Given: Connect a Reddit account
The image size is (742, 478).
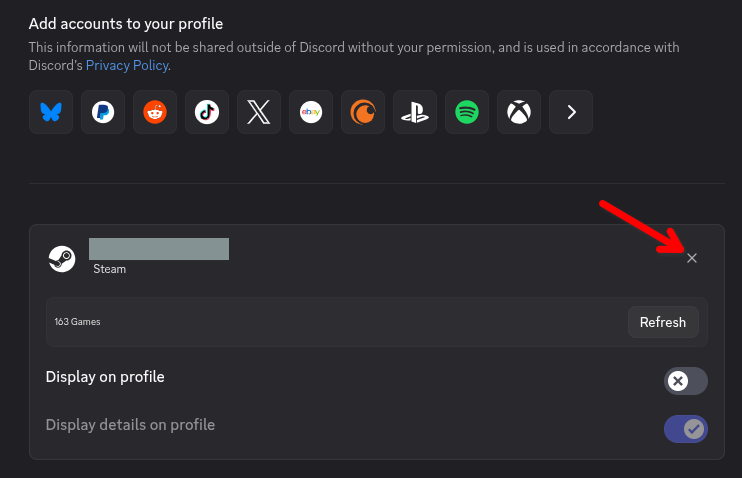Looking at the screenshot, I should (x=155, y=112).
